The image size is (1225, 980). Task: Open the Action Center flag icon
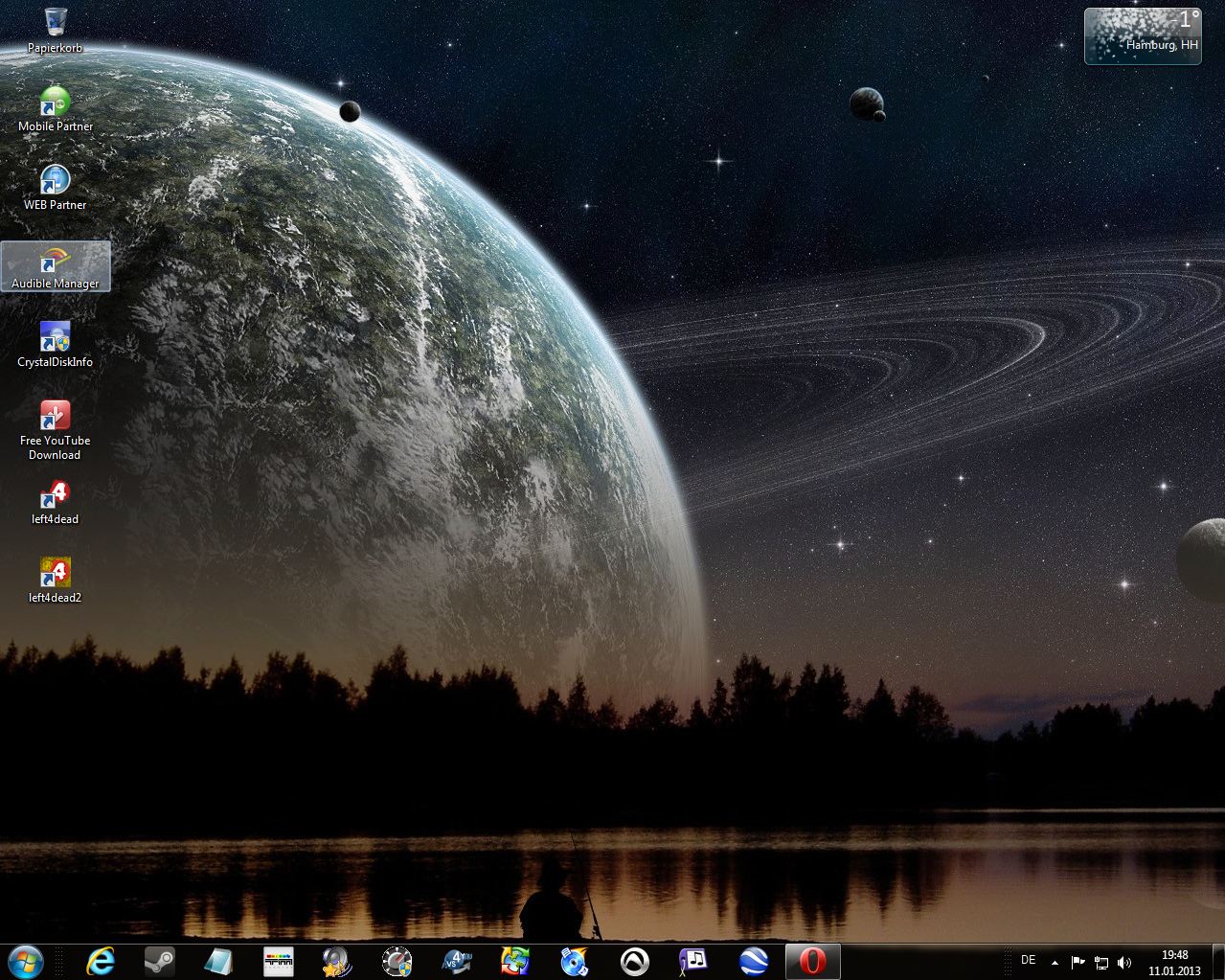pos(1078,962)
